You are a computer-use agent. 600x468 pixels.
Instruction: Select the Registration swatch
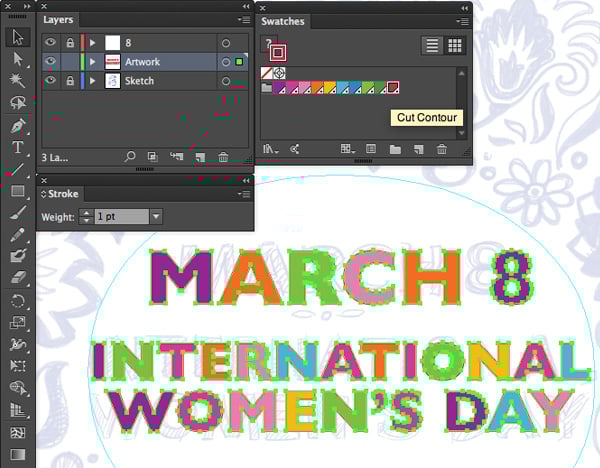(279, 73)
